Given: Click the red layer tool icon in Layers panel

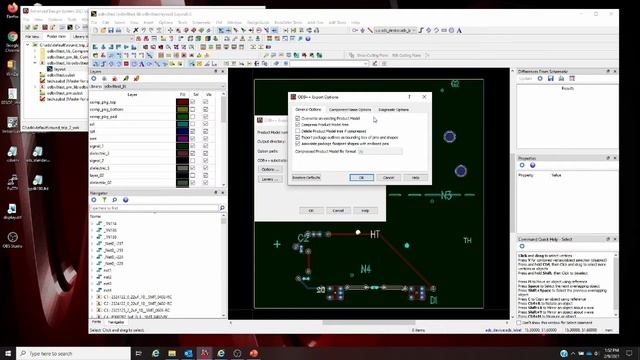Looking at the screenshot, I should coord(115,78).
